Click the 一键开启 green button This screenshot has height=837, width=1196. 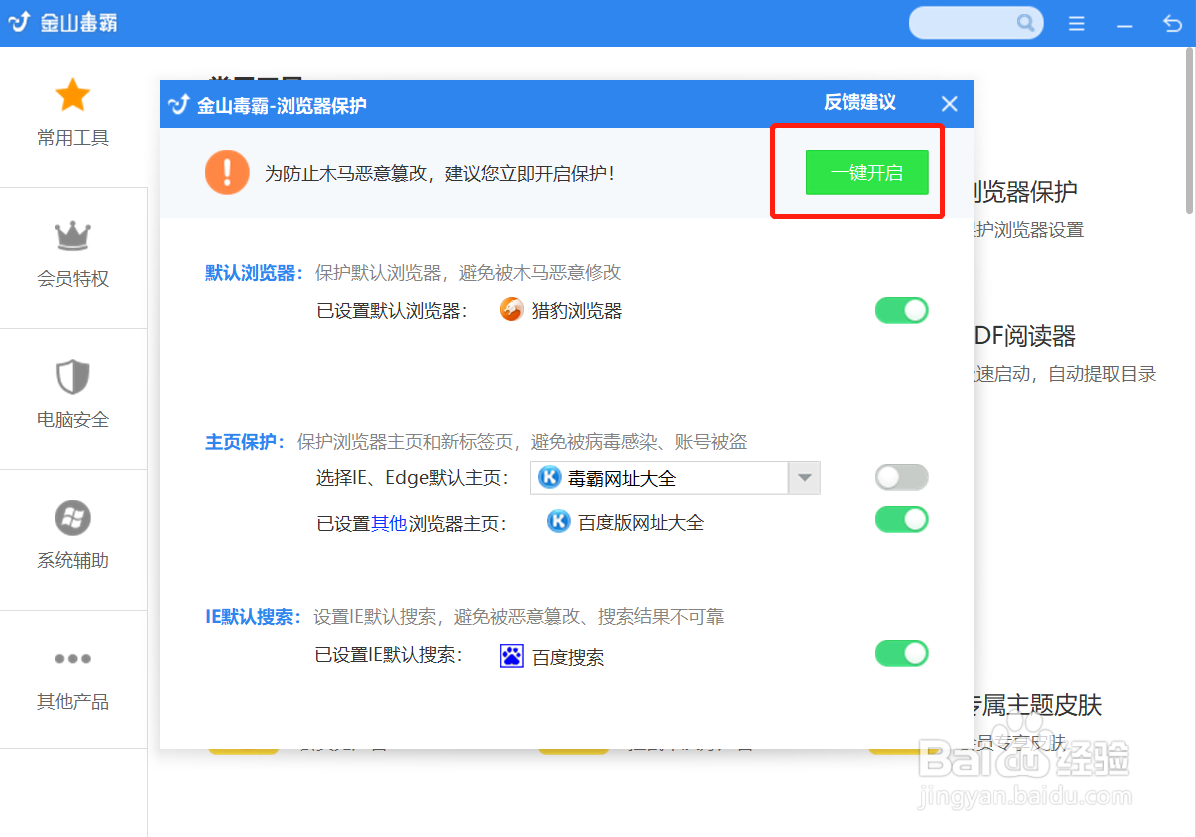coord(867,172)
